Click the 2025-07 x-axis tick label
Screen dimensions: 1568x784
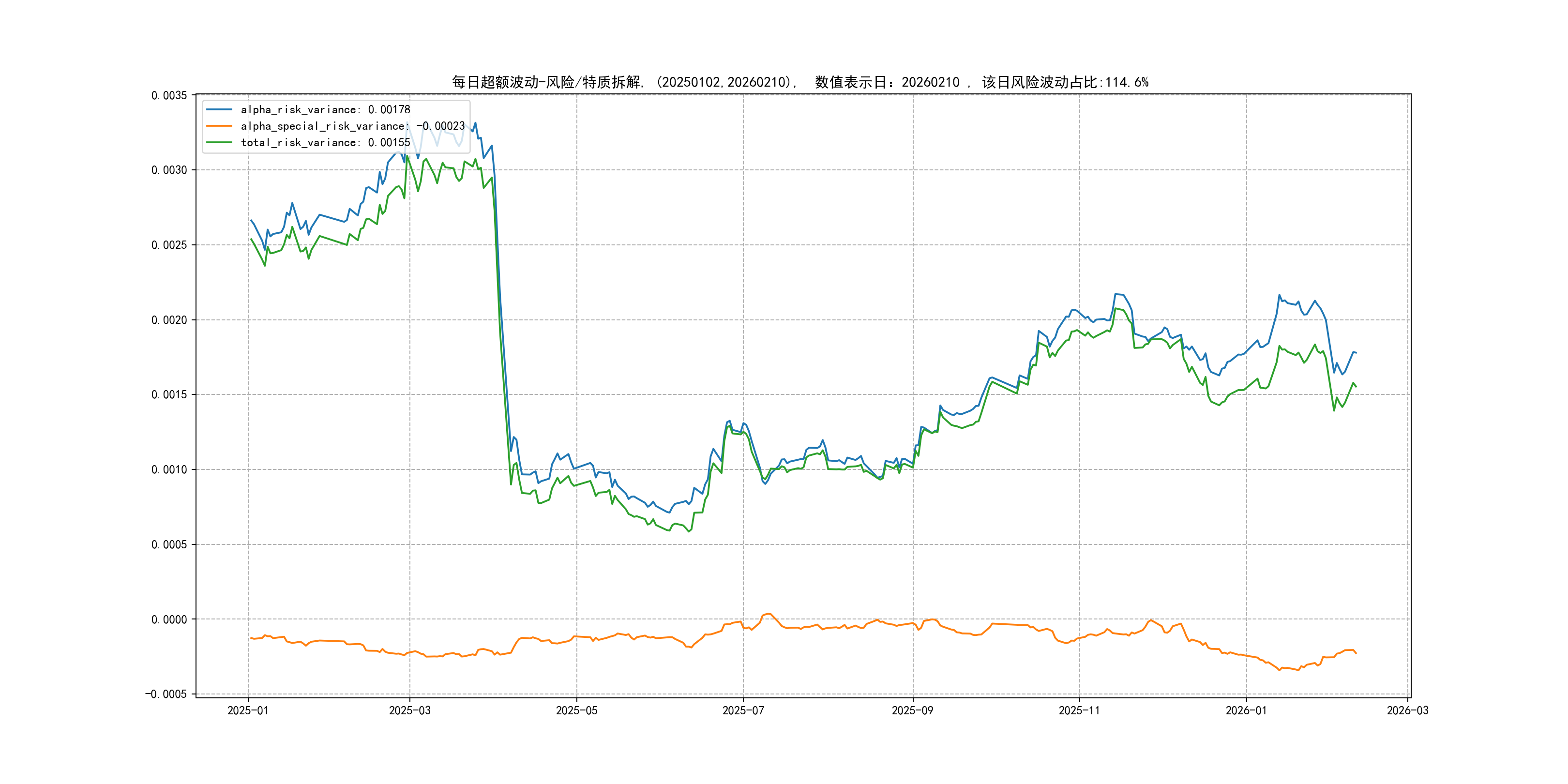click(742, 710)
